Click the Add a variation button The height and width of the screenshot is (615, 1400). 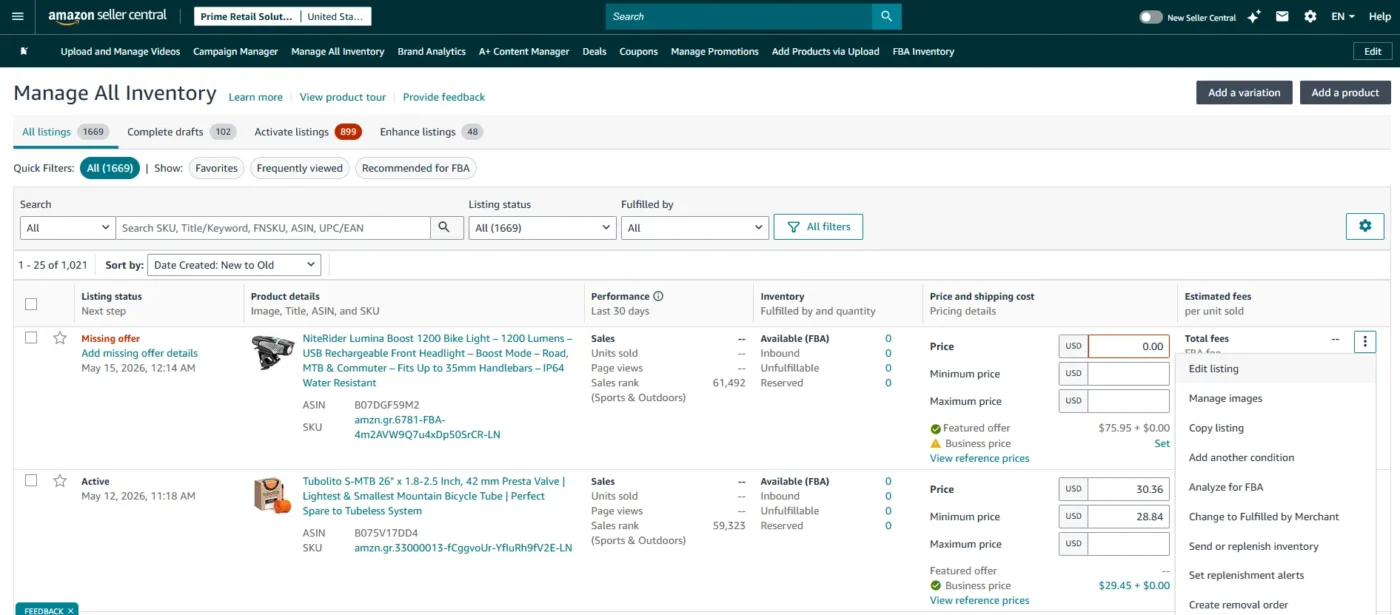(x=1244, y=92)
